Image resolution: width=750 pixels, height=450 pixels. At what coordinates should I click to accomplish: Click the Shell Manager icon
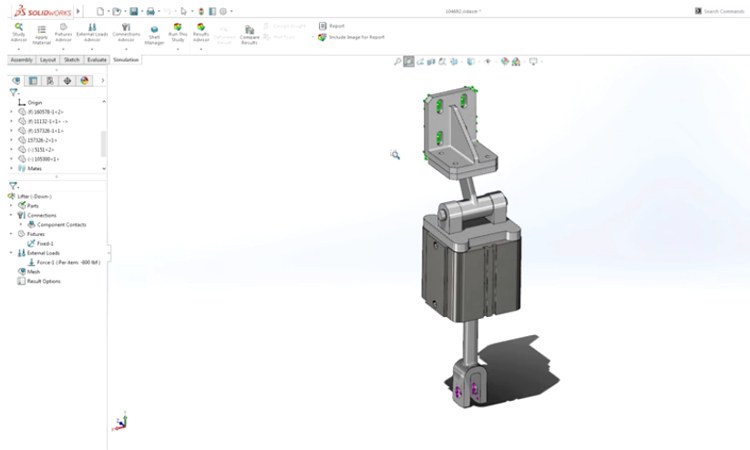(154, 31)
